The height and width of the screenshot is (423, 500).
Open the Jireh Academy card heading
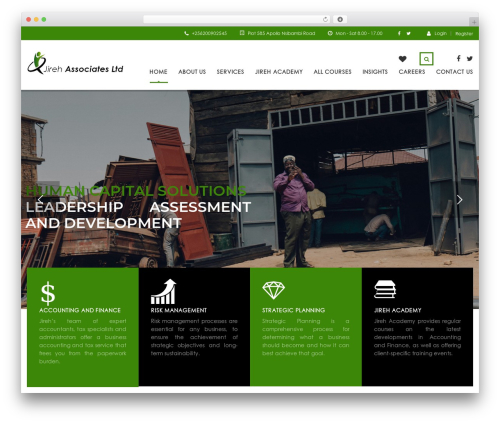point(398,310)
